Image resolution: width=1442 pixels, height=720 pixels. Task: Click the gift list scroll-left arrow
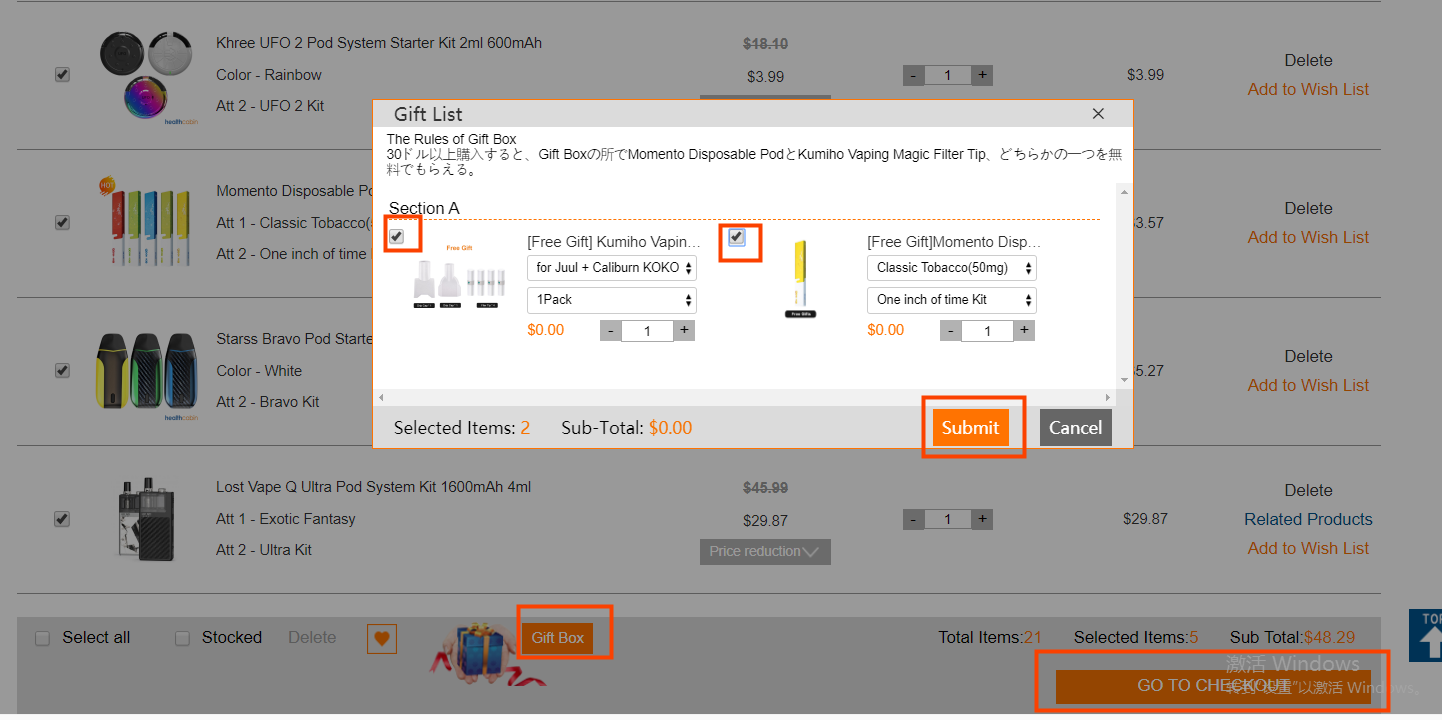(380, 398)
